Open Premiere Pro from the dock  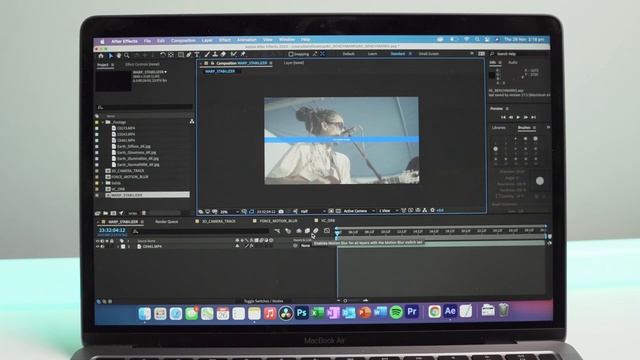click(x=412, y=312)
